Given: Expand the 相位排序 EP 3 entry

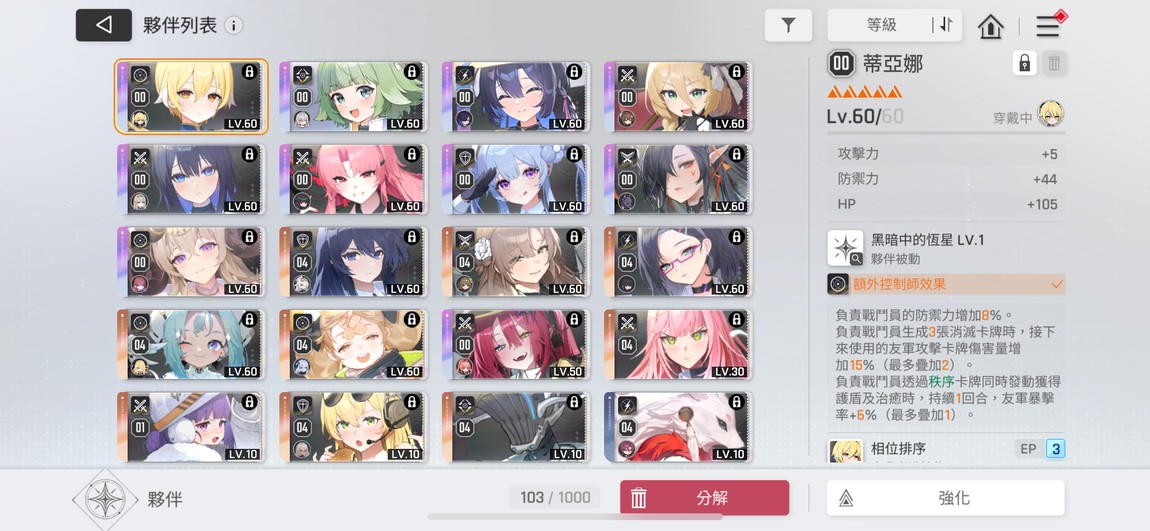Looking at the screenshot, I should pyautogui.click(x=946, y=449).
